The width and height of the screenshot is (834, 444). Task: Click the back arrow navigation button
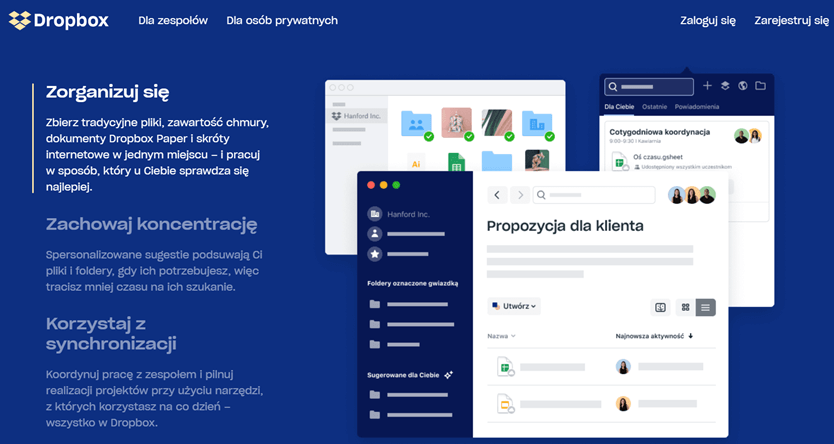[x=497, y=195]
